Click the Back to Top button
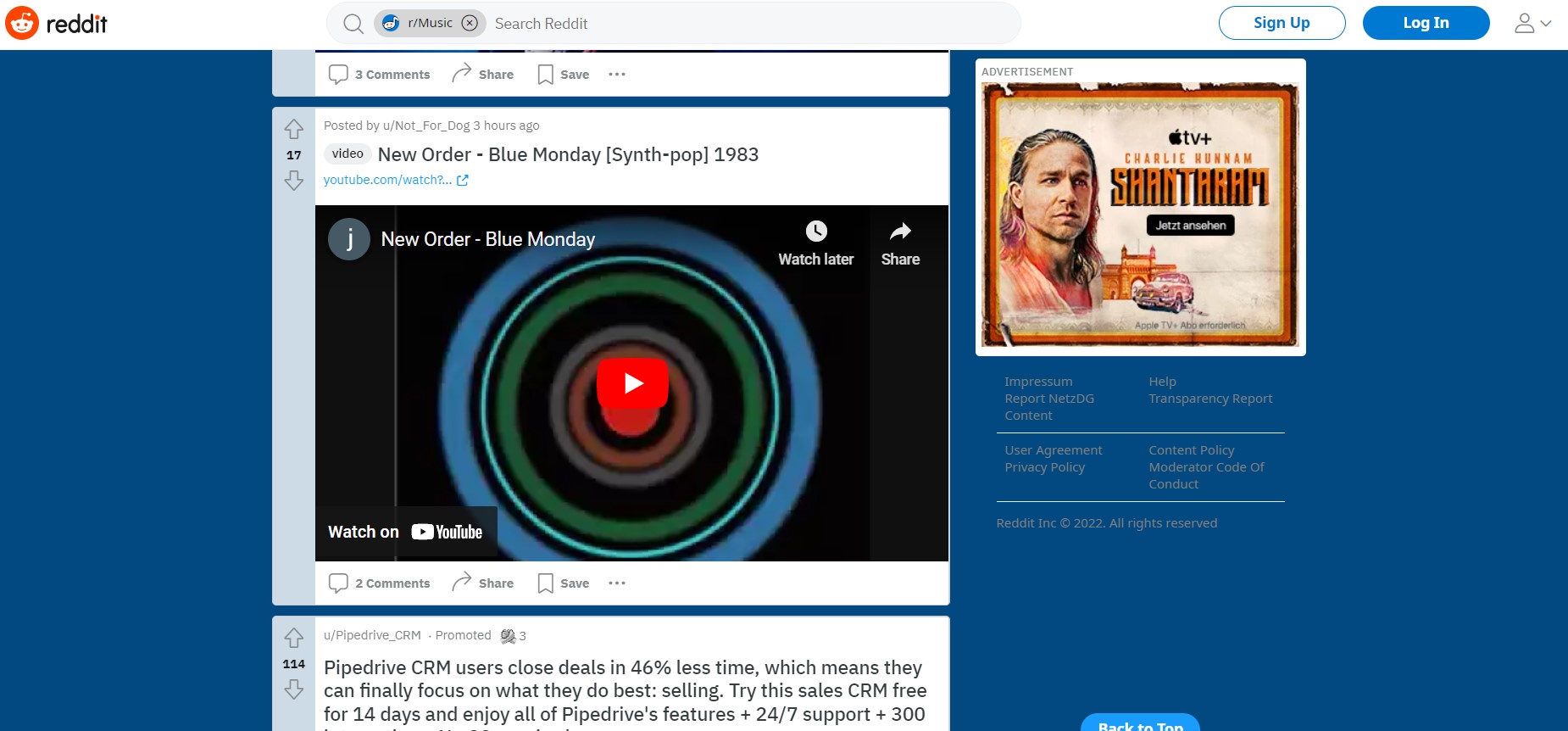 click(x=1140, y=723)
